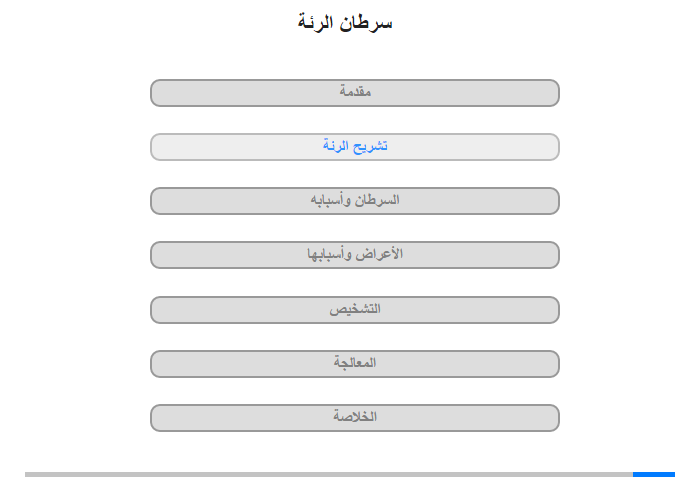
Task: Open the مقدمة section
Action: (x=355, y=93)
